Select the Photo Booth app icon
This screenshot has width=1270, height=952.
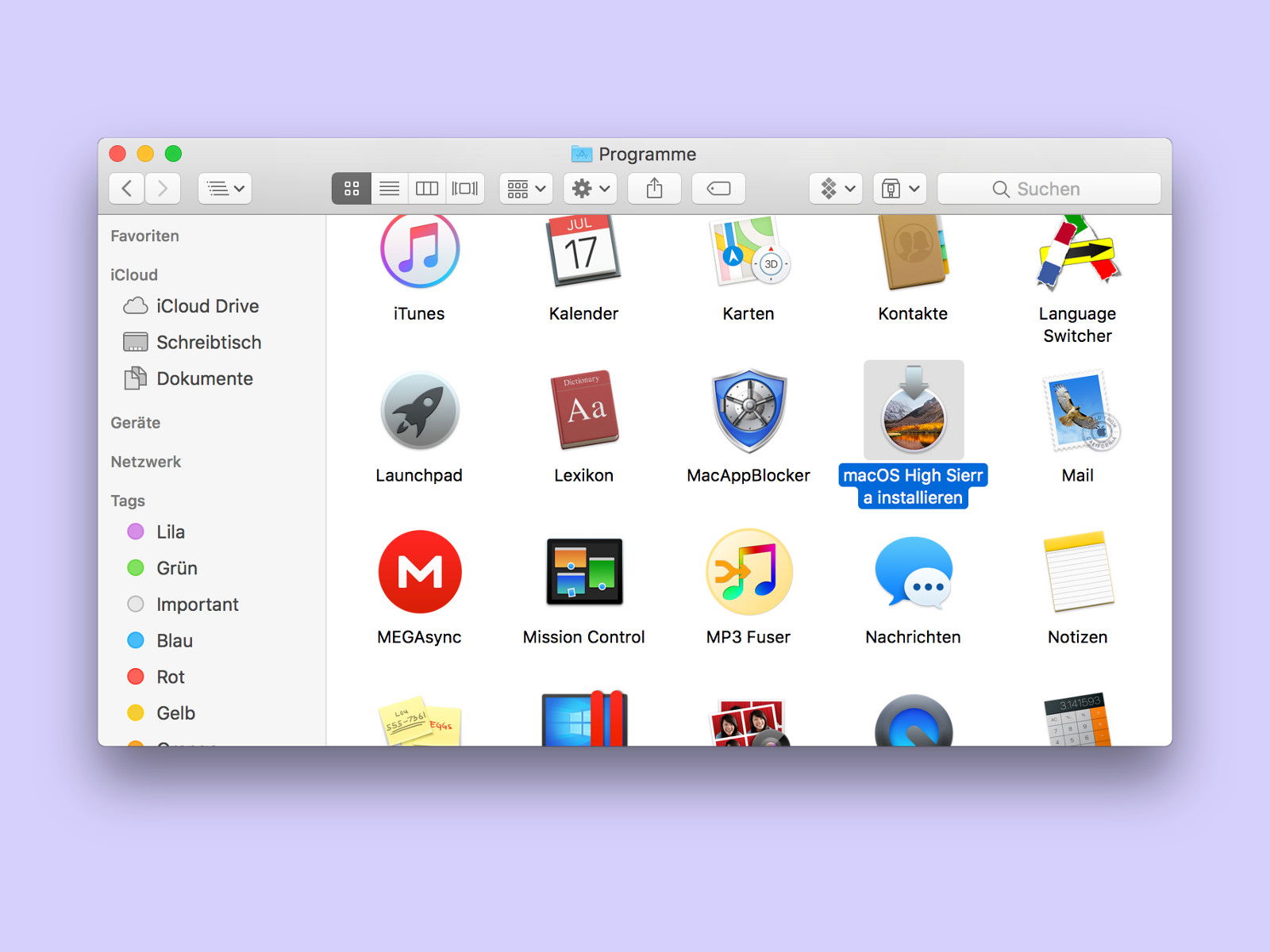pyautogui.click(x=749, y=722)
